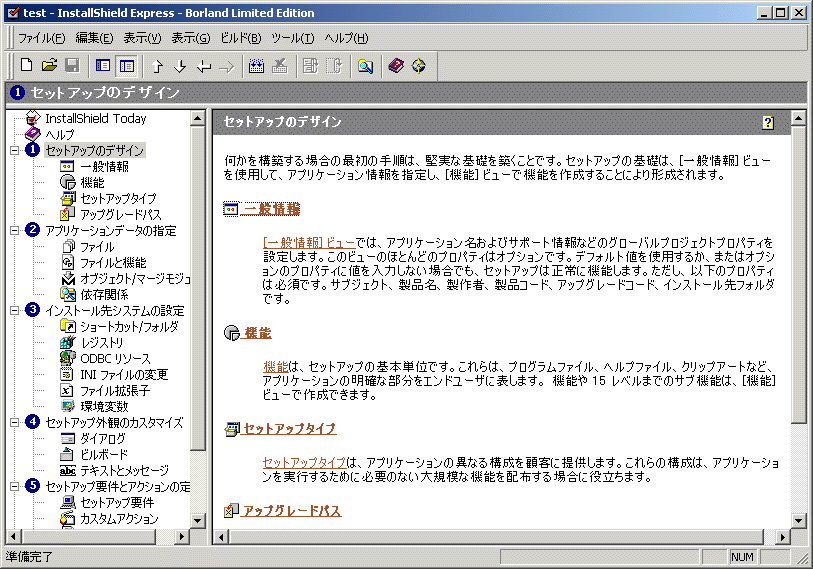
Task: Open the 機能 heading link in content
Action: coord(258,332)
